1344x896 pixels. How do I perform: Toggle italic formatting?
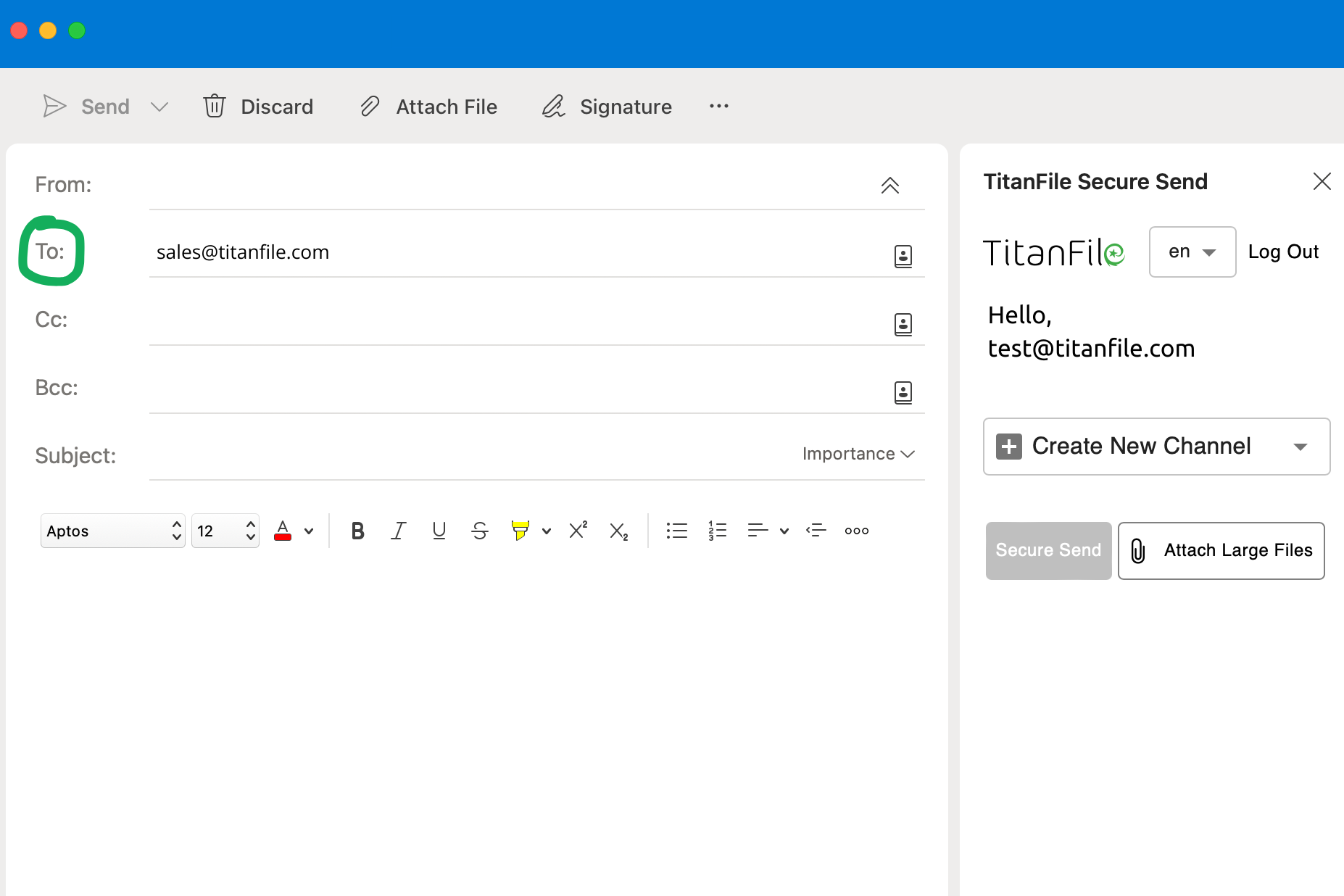[398, 531]
